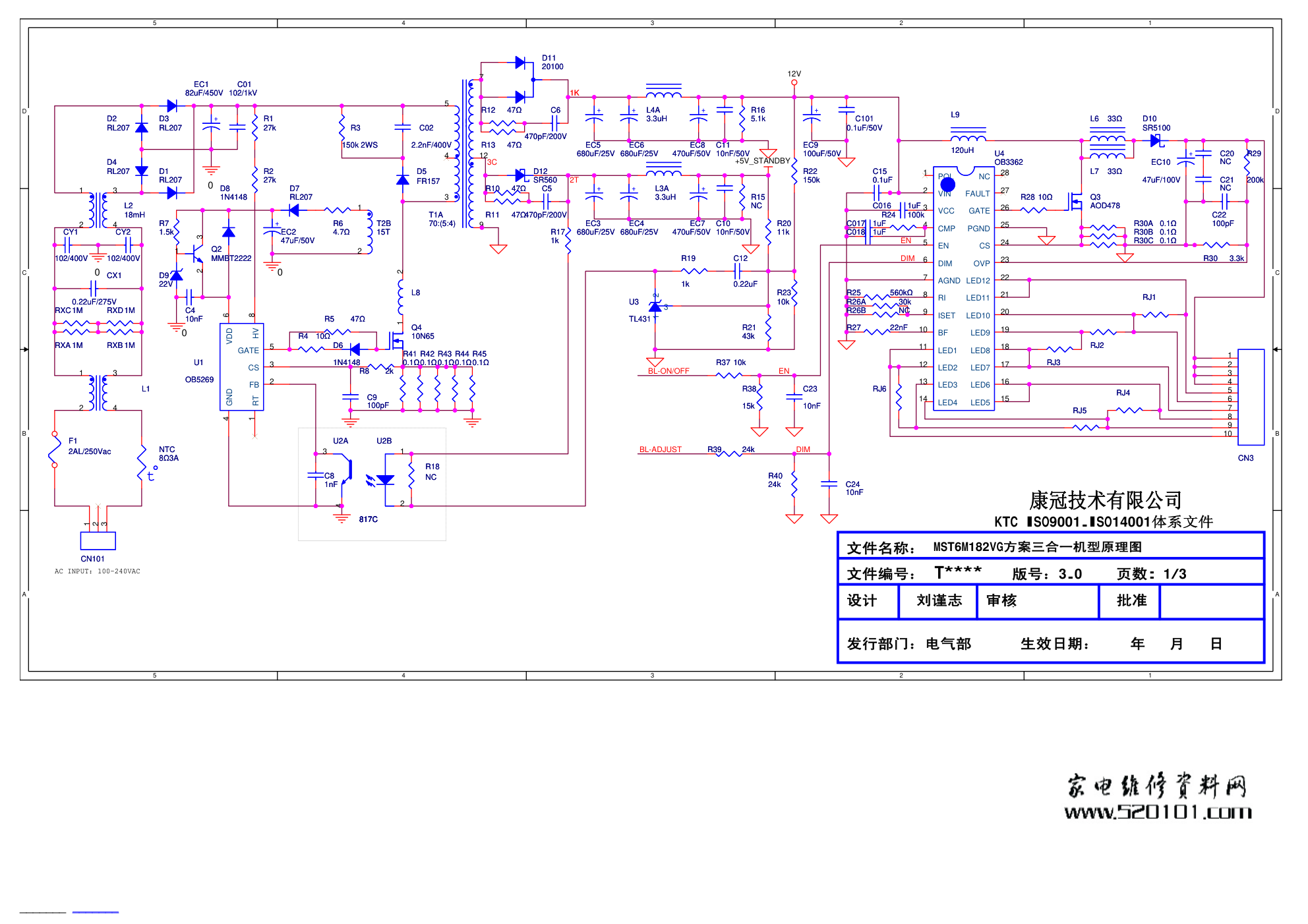
Task: Click the 12V output label
Action: pyautogui.click(x=794, y=74)
